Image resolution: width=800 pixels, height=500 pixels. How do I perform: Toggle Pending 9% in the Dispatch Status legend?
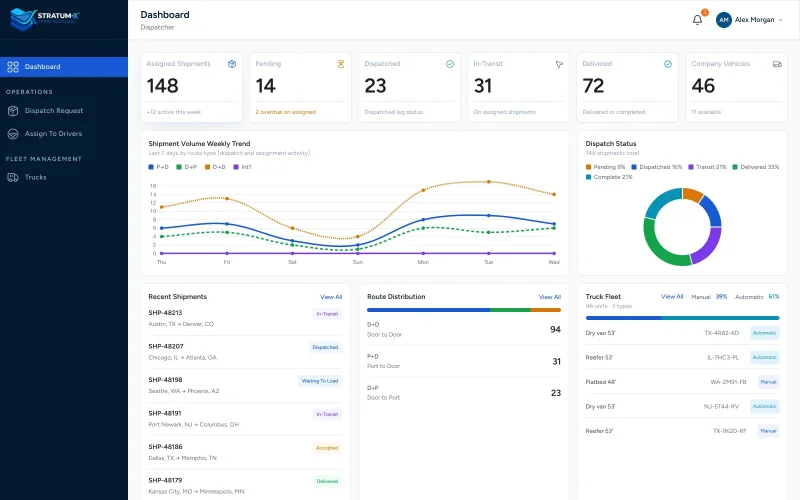(x=605, y=167)
